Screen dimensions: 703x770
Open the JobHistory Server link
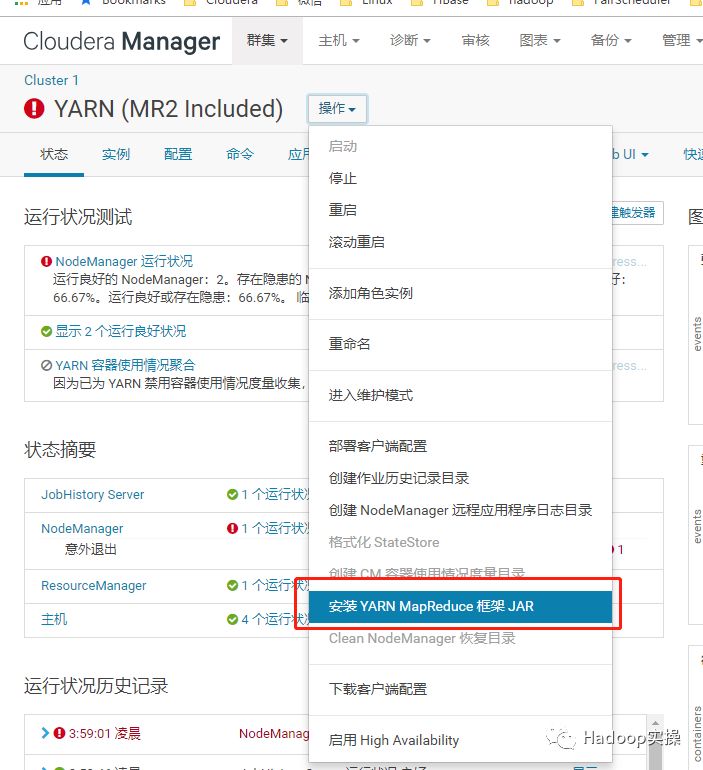(93, 495)
